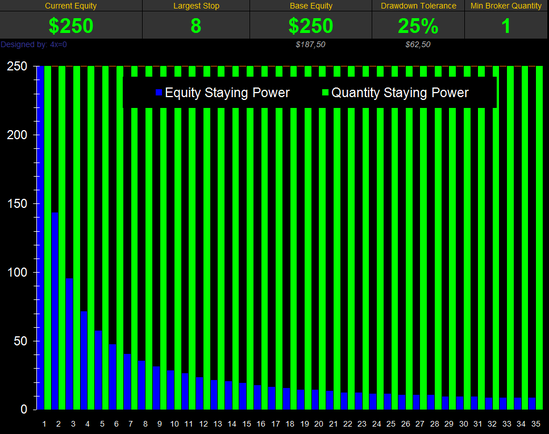Image resolution: width=549 pixels, height=434 pixels.
Task: Select the blue equity bar at category 8
Action: click(x=141, y=385)
